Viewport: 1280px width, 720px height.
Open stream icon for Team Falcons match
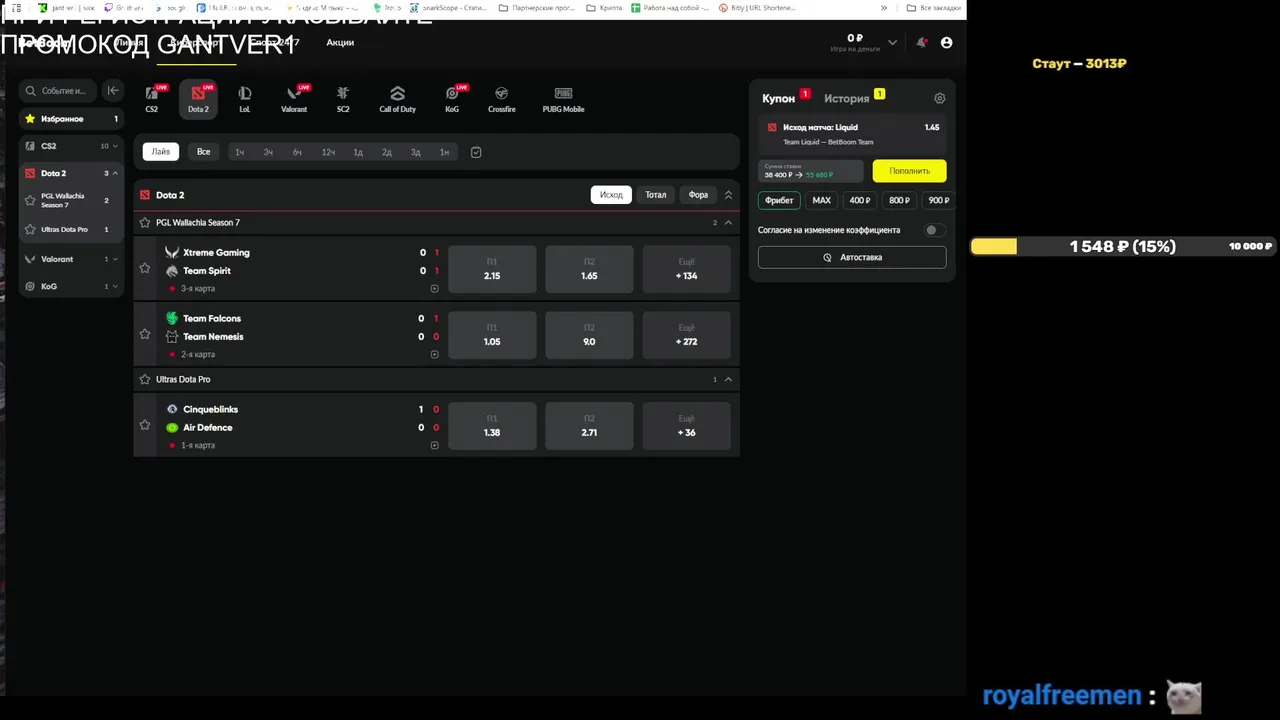(x=434, y=354)
